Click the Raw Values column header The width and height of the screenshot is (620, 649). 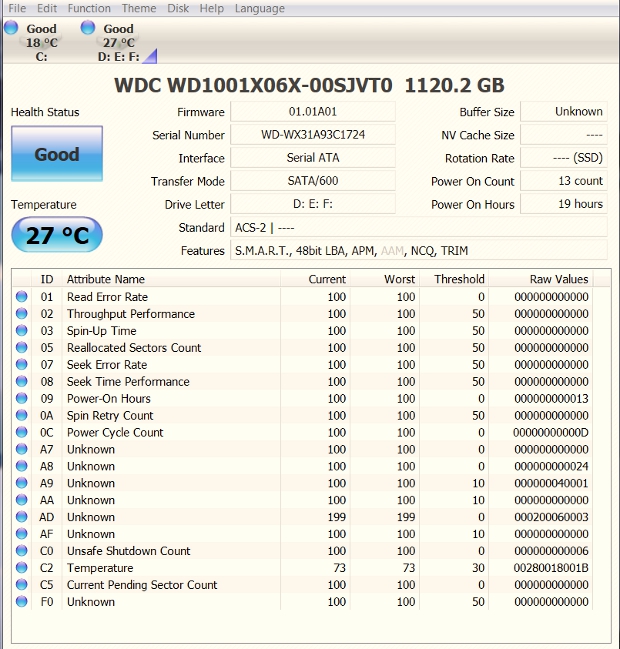558,279
